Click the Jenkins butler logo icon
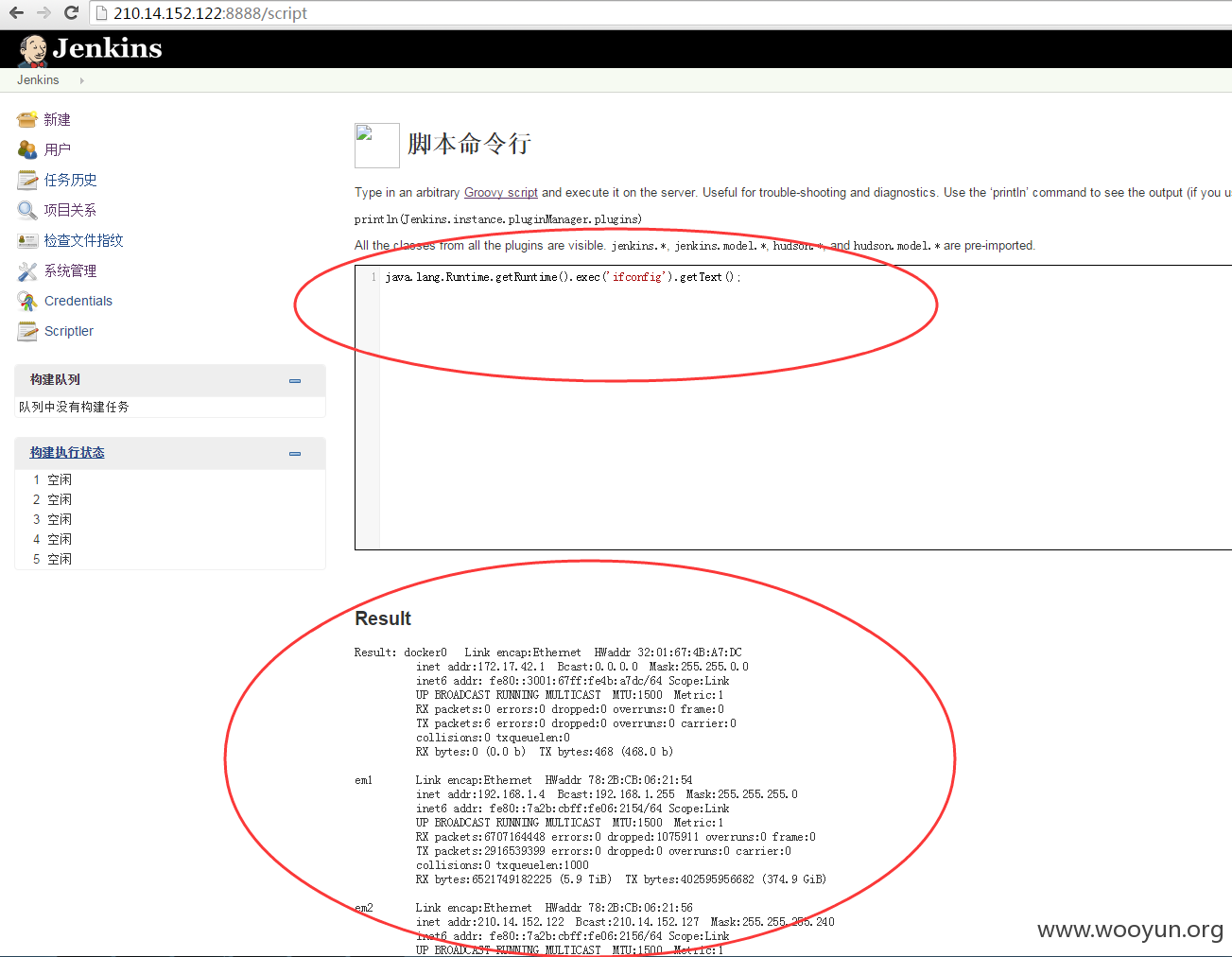Image resolution: width=1232 pixels, height=957 pixels. (x=33, y=50)
